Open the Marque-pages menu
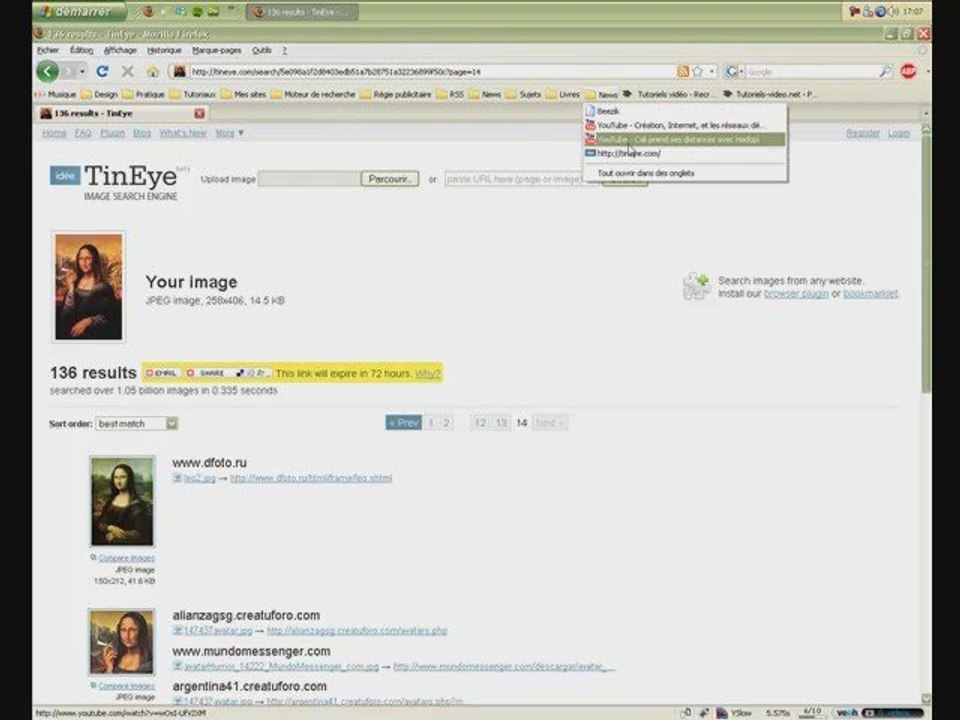Viewport: 960px width, 720px height. [x=217, y=50]
